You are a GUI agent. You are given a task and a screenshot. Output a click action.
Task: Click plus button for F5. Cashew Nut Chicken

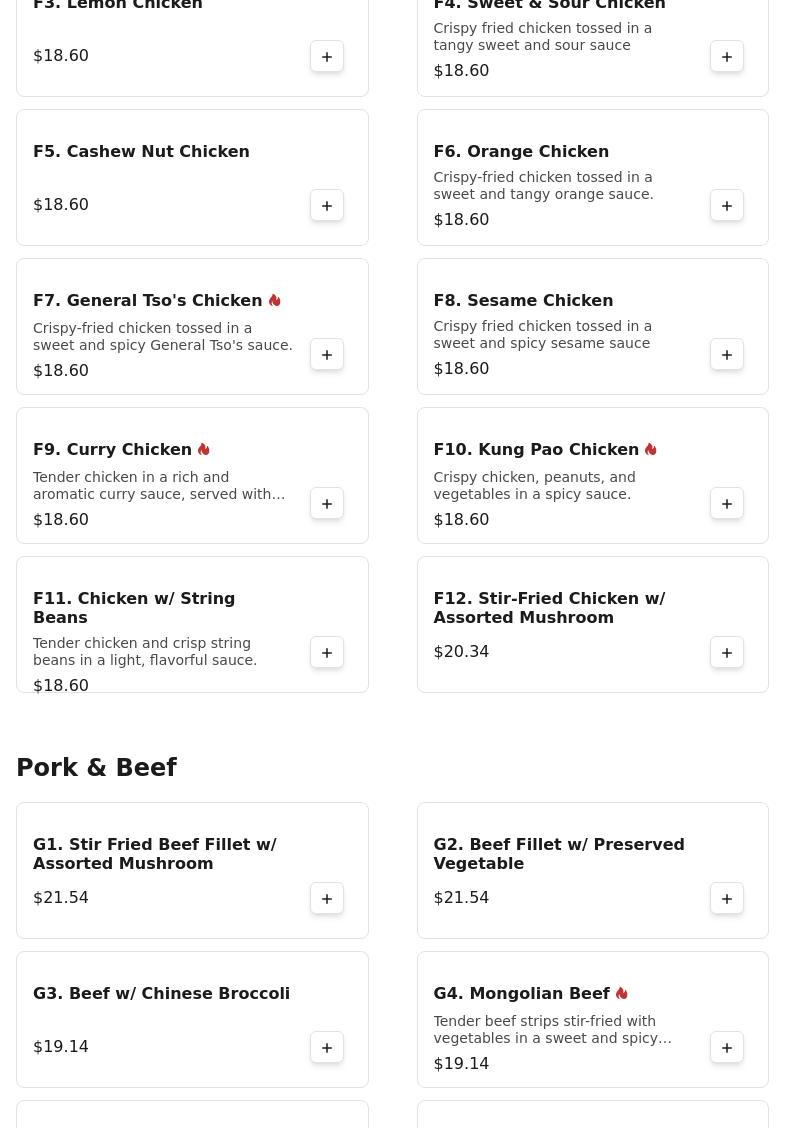[327, 206]
